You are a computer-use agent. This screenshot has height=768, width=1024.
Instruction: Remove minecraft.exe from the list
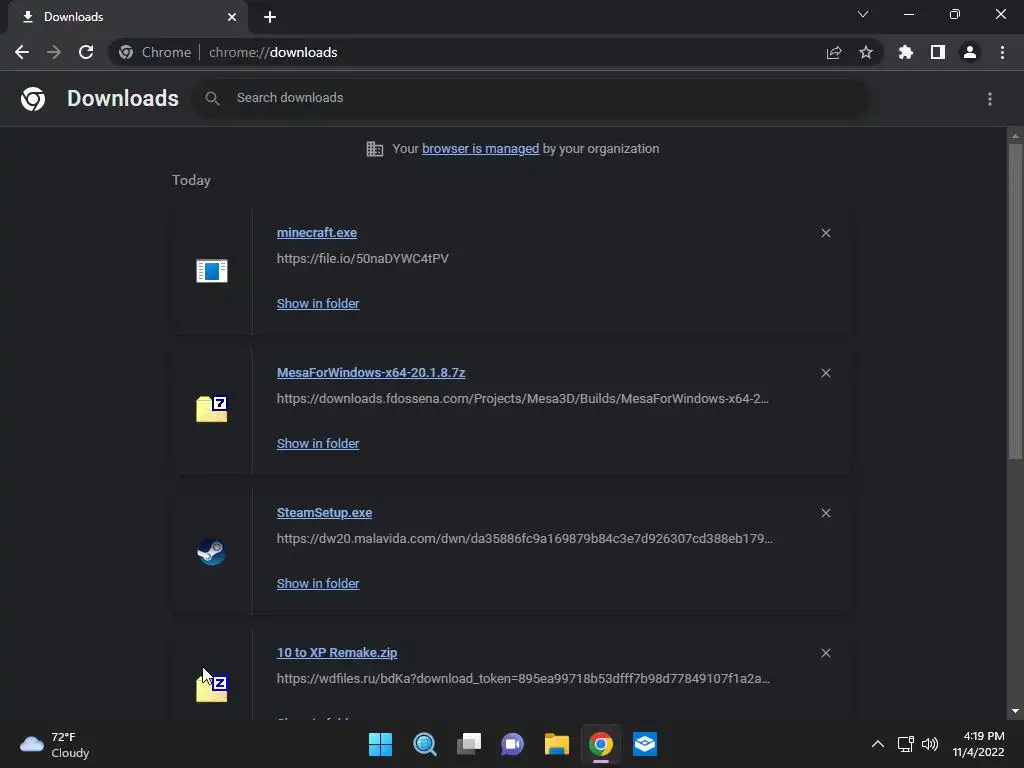point(825,233)
